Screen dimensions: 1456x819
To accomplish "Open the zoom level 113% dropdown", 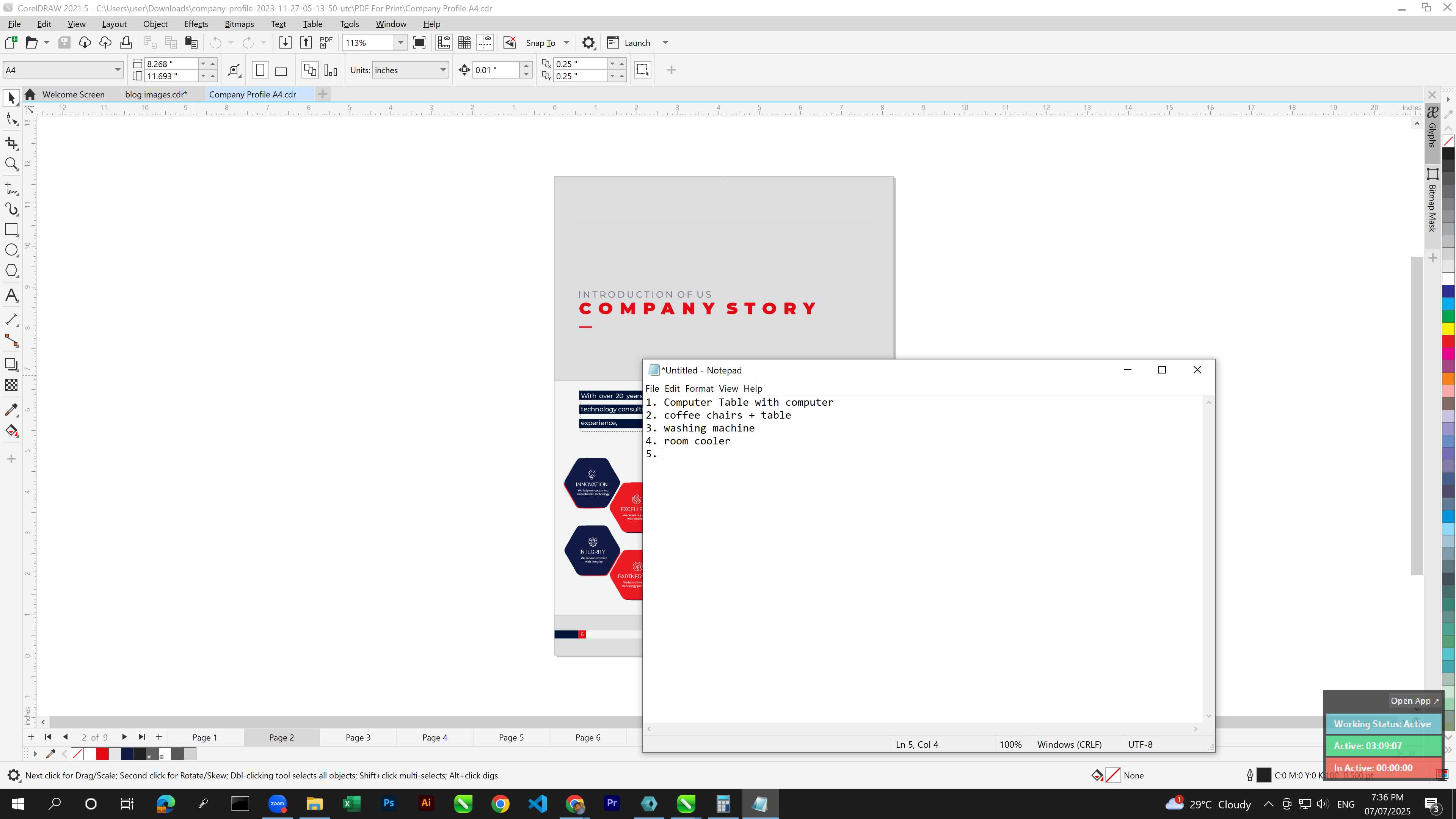I will tap(400, 42).
